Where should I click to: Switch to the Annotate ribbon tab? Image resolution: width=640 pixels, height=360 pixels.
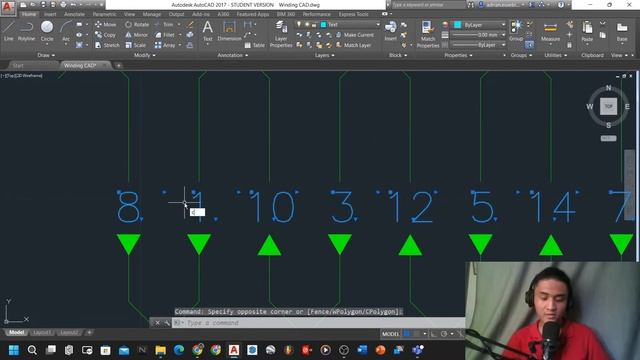75,14
